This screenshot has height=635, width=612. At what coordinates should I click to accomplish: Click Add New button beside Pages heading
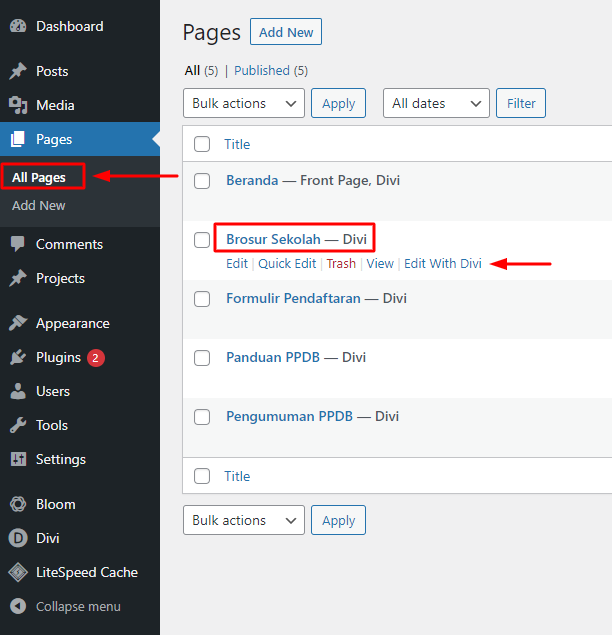pos(286,32)
